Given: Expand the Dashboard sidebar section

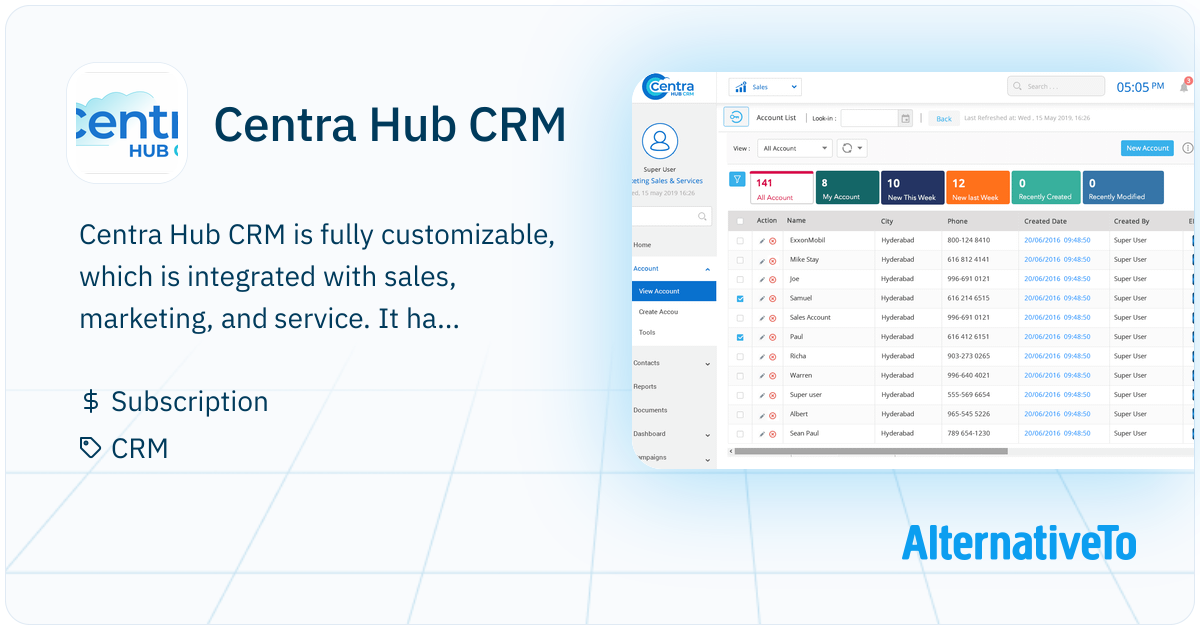Looking at the screenshot, I should (708, 434).
